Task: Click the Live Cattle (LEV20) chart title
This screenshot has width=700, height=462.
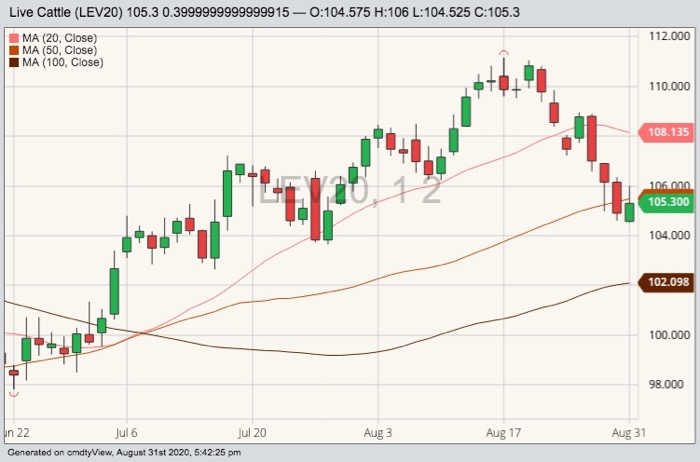Action: tap(66, 12)
